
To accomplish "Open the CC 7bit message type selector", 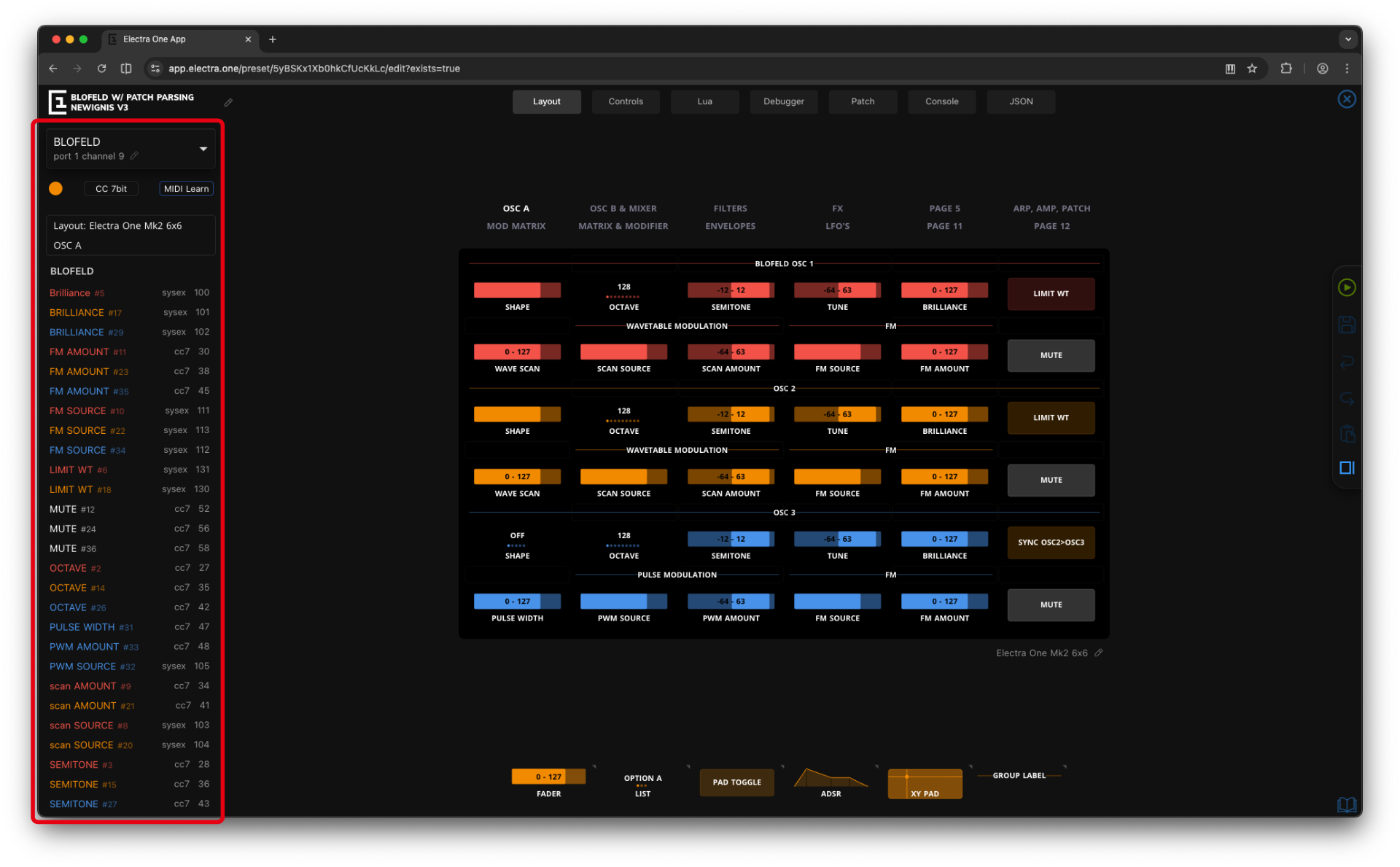I will [111, 189].
